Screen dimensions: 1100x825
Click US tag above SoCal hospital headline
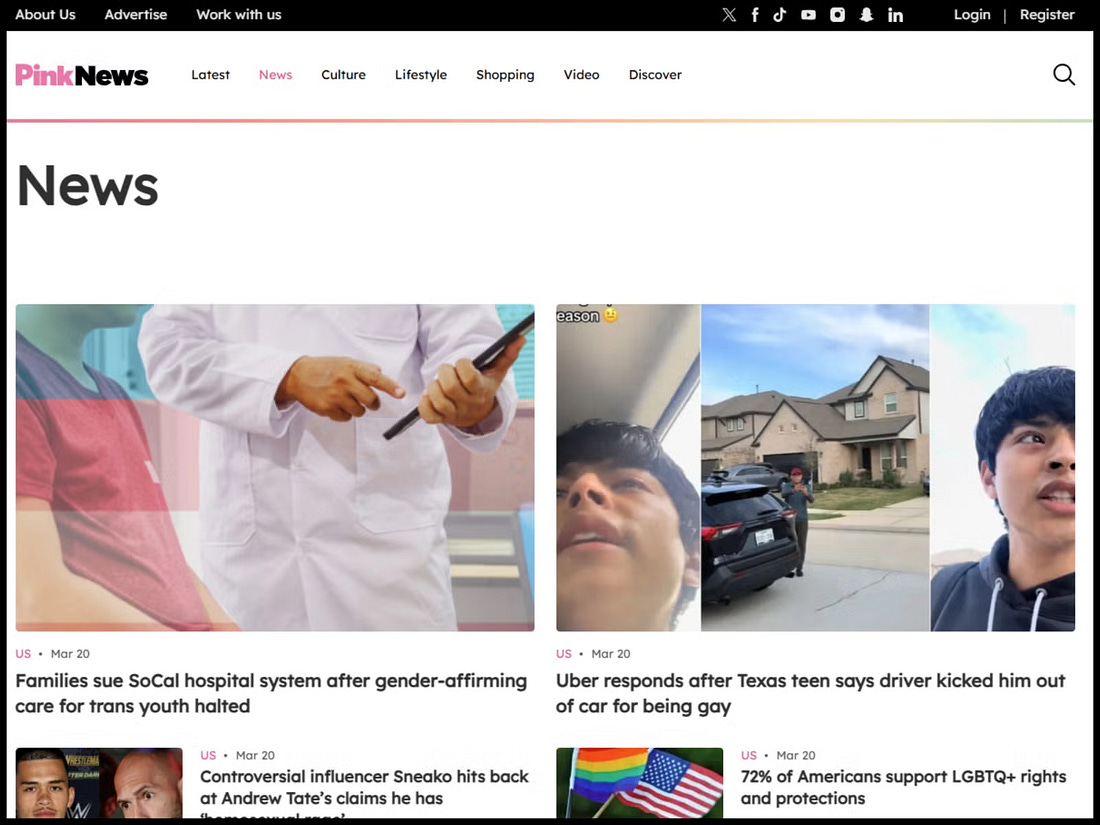[x=23, y=654]
